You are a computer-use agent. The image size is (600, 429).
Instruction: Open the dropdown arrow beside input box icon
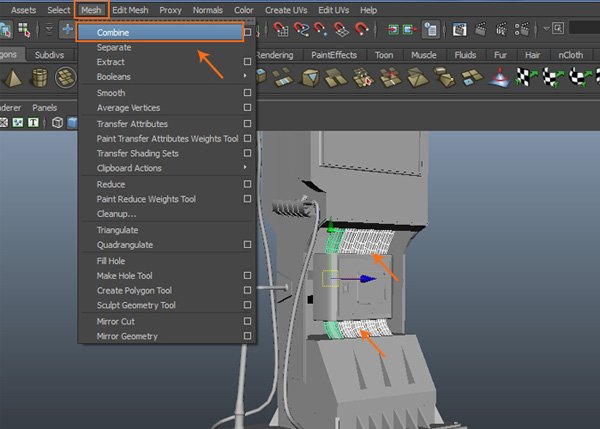[x=546, y=29]
